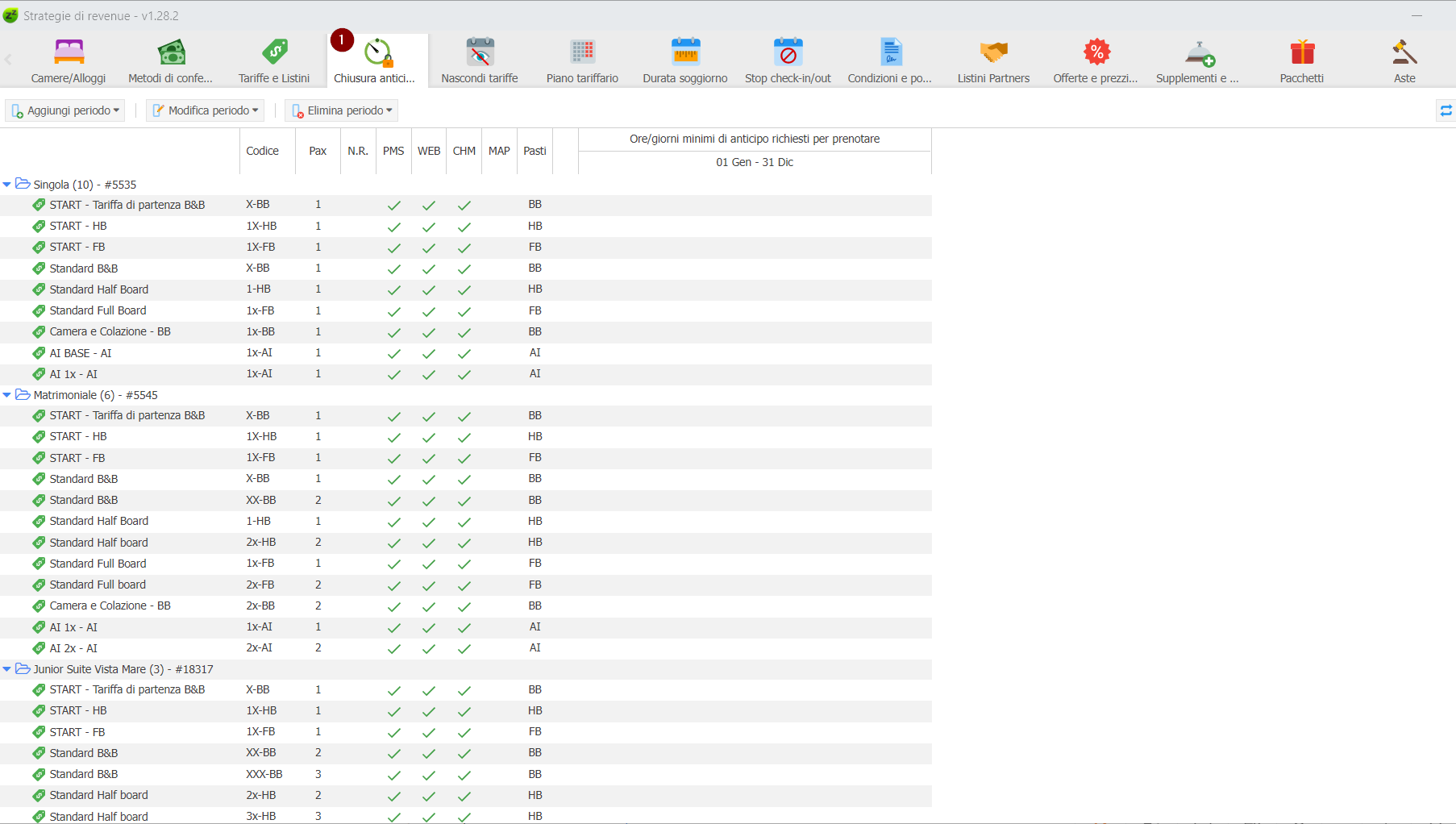Click tariff icon of Singola AI BASE - AI
The width and height of the screenshot is (1456, 824).
coord(39,353)
